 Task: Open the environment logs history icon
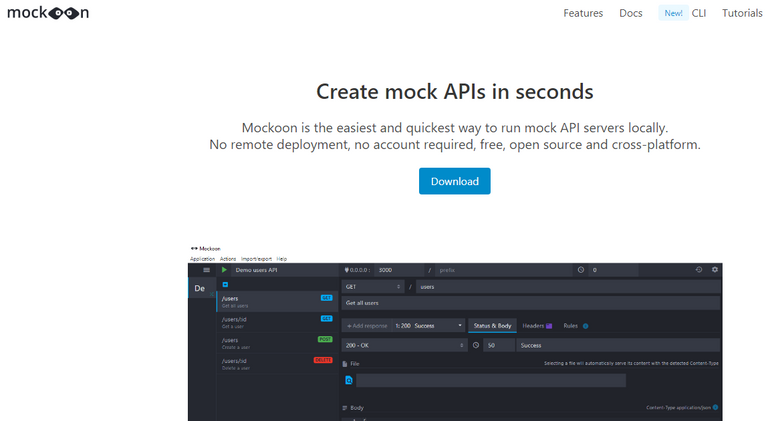tap(699, 270)
